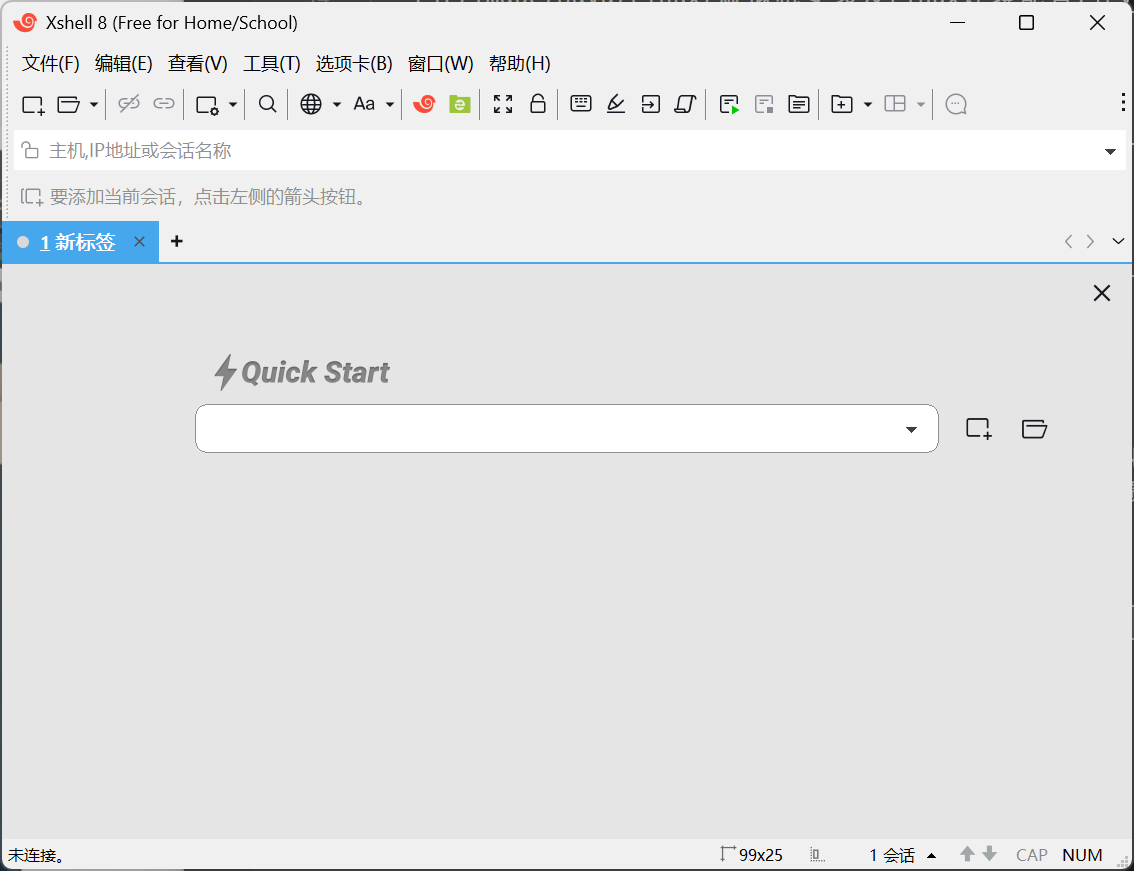
Task: Launch Xftp with the green toolbar icon
Action: 459,104
